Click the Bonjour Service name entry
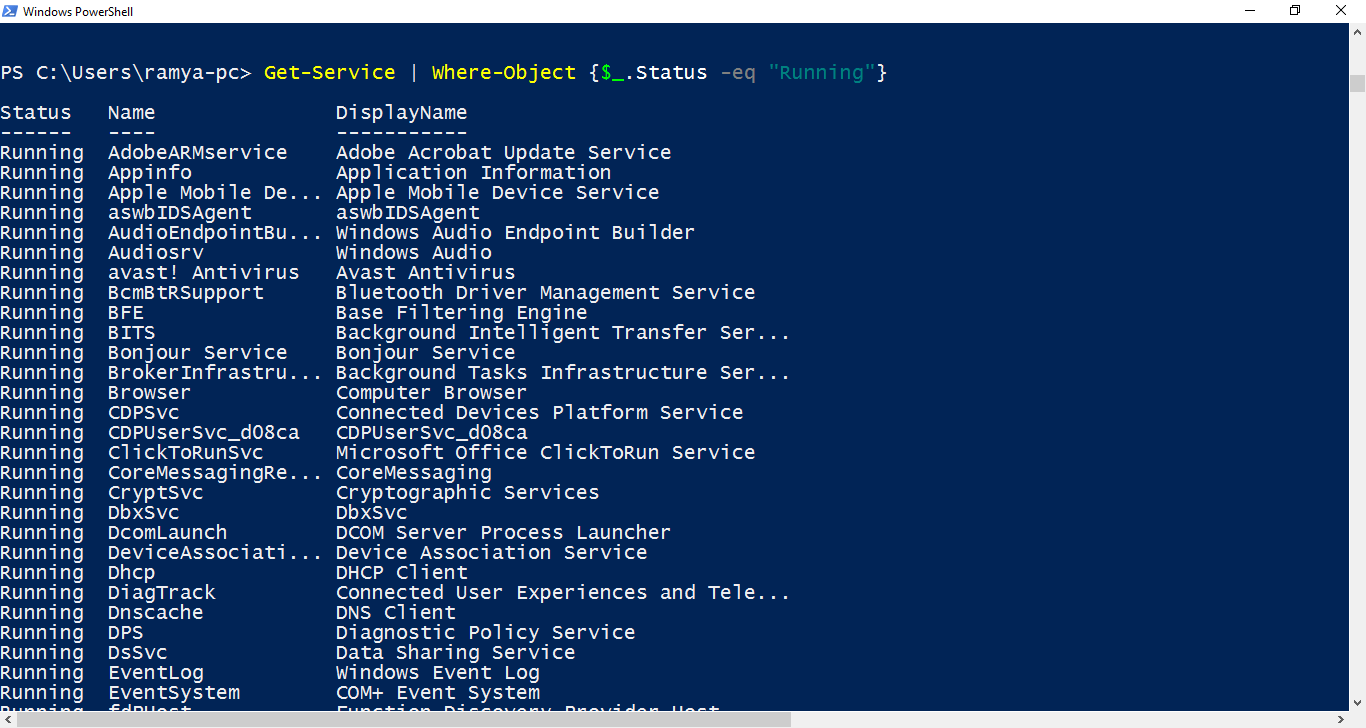1366x728 pixels. [x=198, y=353]
